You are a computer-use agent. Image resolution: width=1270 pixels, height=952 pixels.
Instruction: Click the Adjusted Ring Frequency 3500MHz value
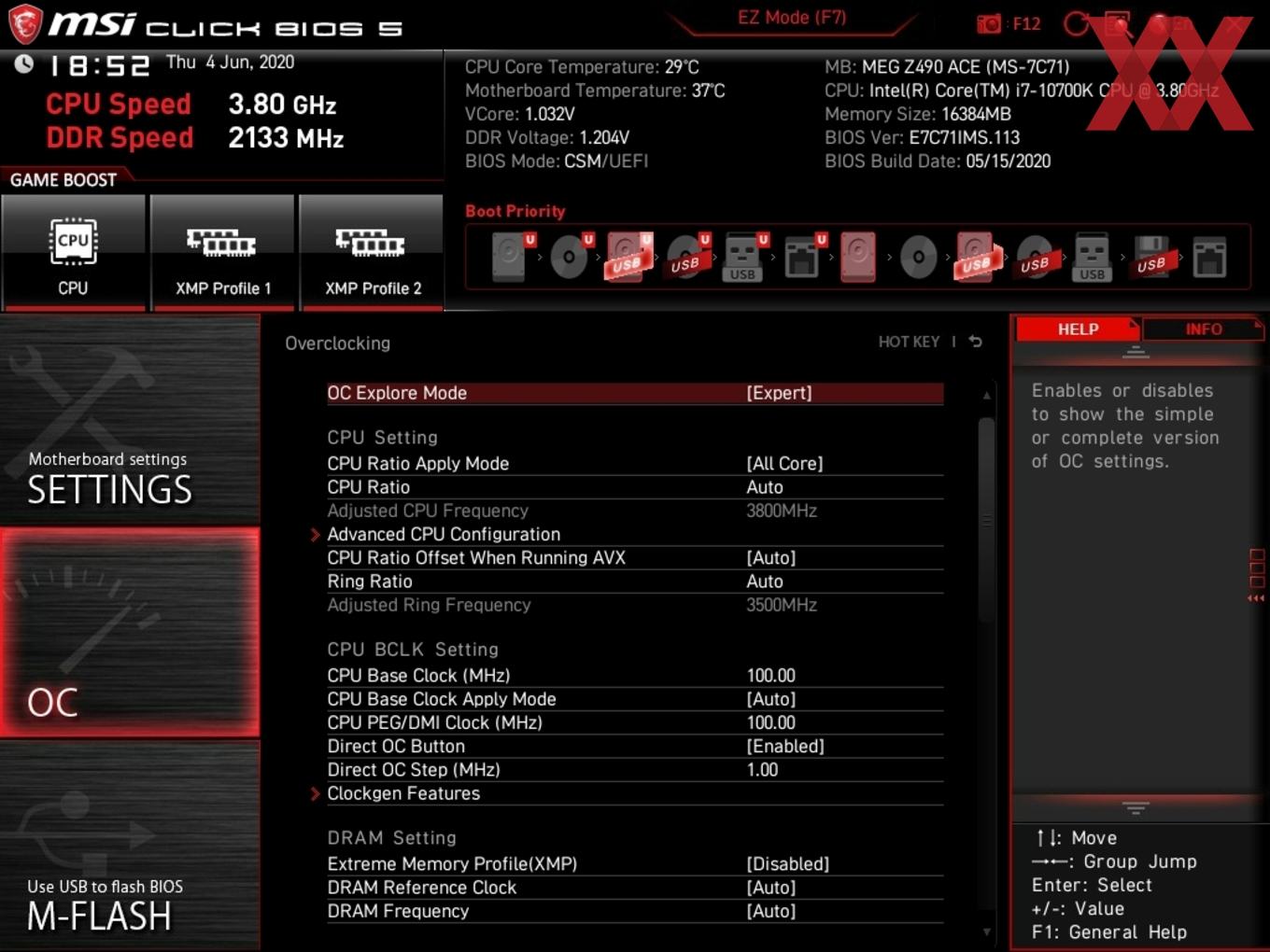point(782,605)
